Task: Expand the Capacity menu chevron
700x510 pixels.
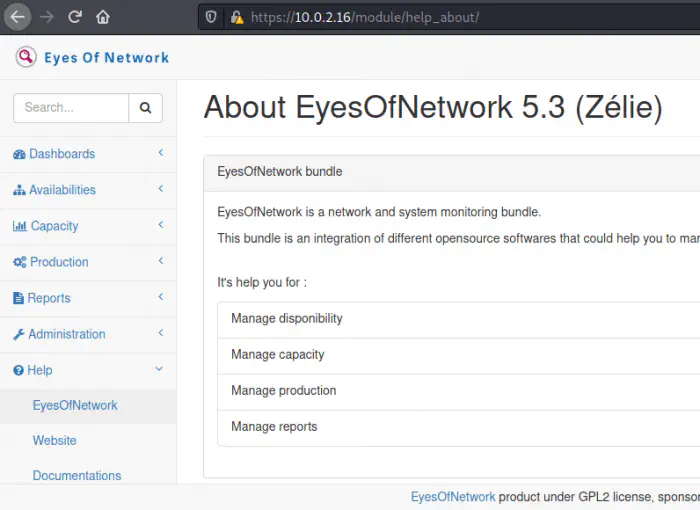Action: click(160, 225)
